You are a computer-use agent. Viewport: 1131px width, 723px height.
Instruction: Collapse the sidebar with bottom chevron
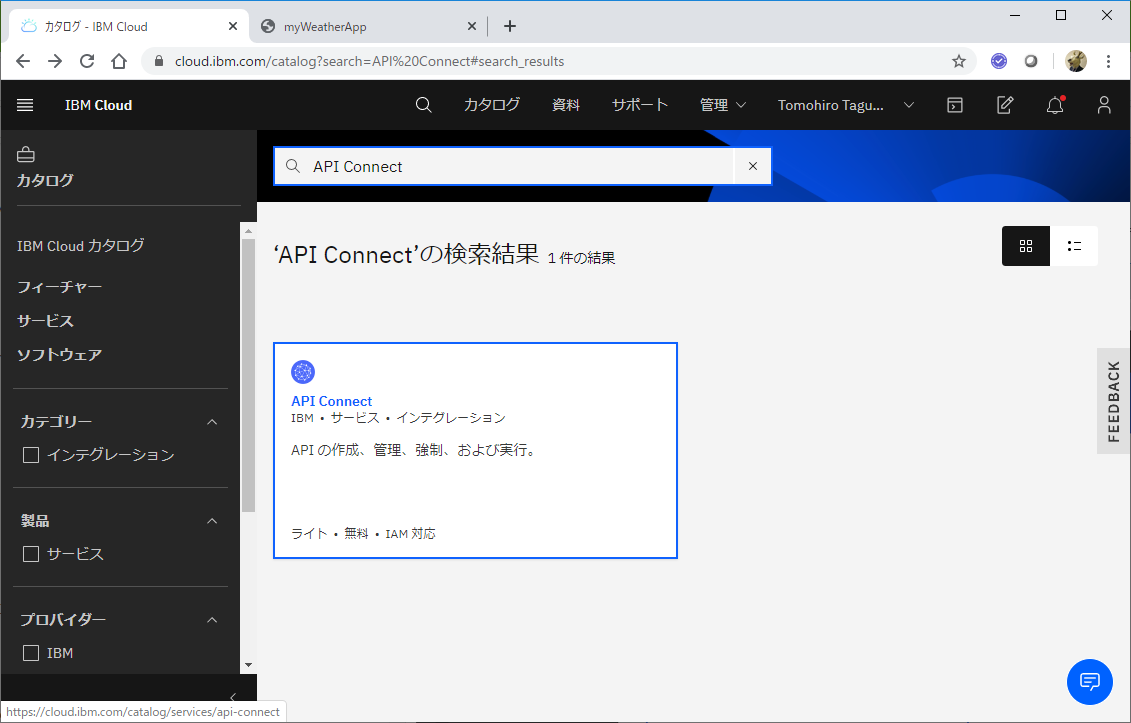[232, 697]
